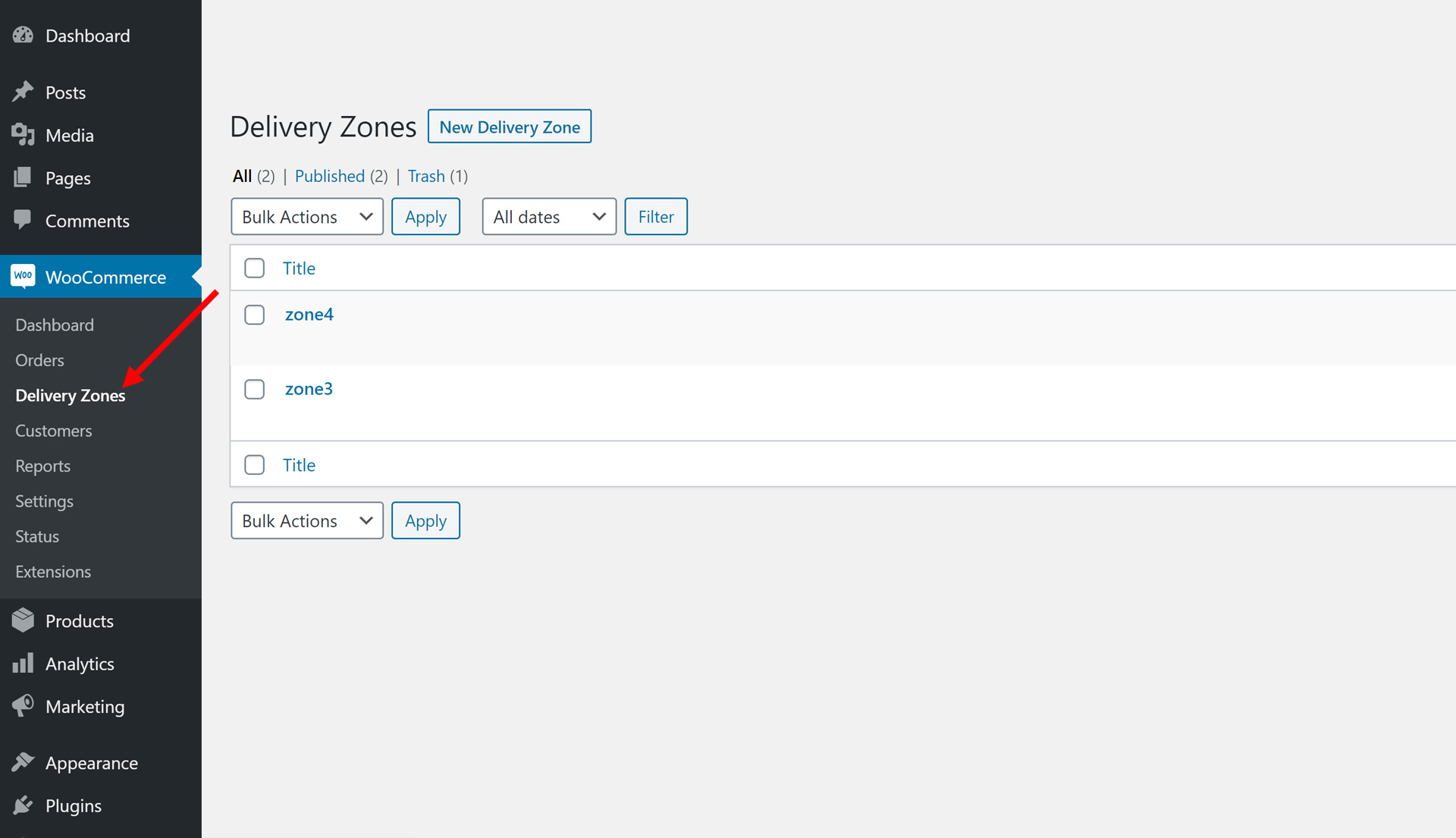
Task: Click the WooCommerce logo icon
Action: 23,276
